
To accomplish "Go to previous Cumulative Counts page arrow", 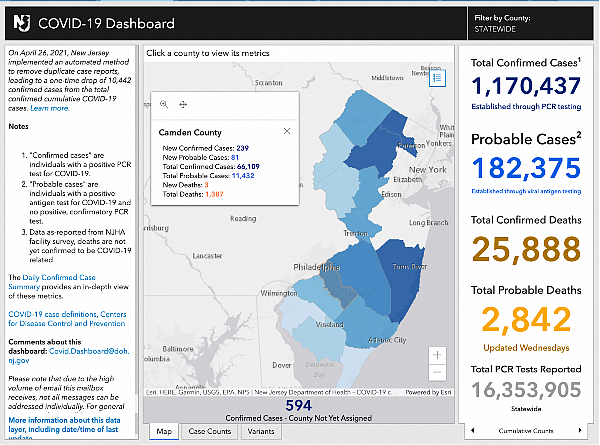I will (474, 429).
